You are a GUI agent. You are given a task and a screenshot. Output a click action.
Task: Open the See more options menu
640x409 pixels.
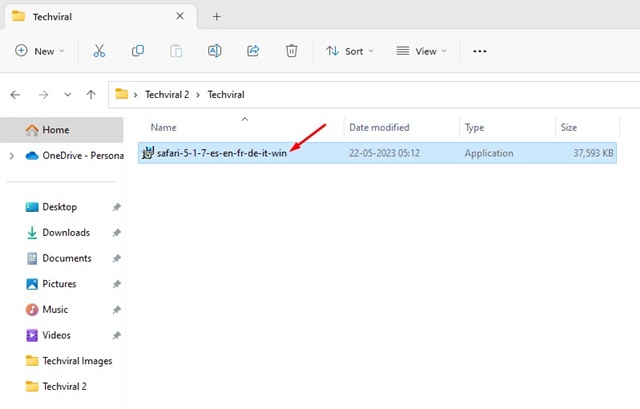(479, 51)
